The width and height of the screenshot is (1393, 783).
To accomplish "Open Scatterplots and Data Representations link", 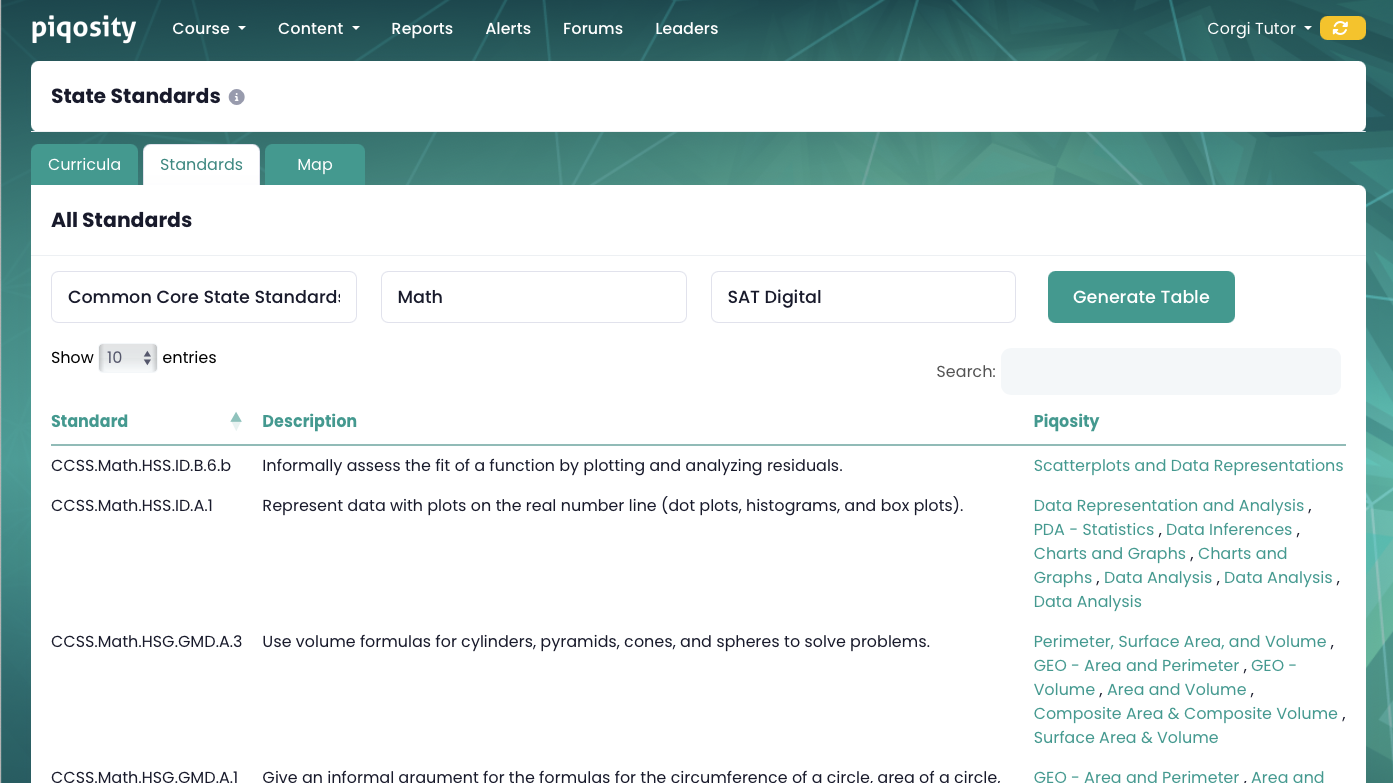I will pyautogui.click(x=1188, y=466).
